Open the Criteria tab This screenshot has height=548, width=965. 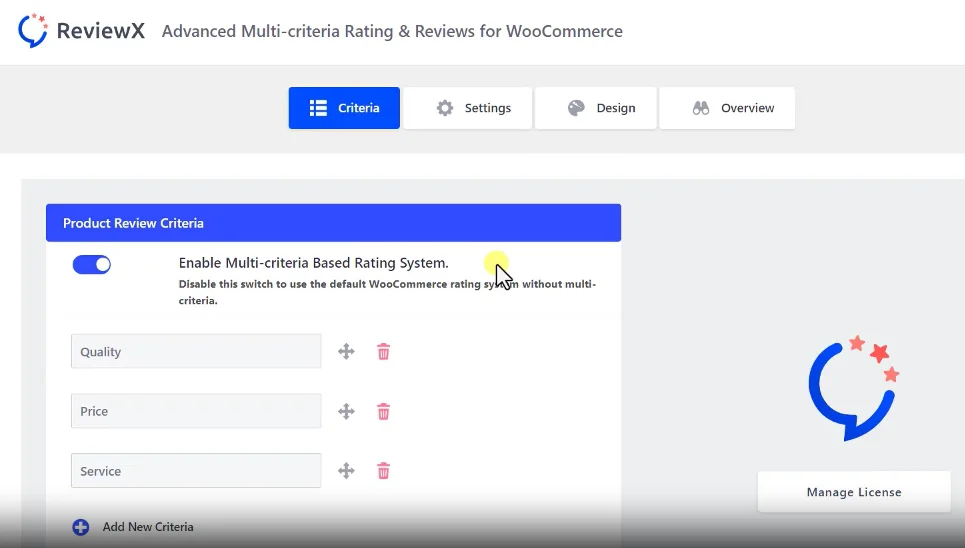[x=344, y=108]
